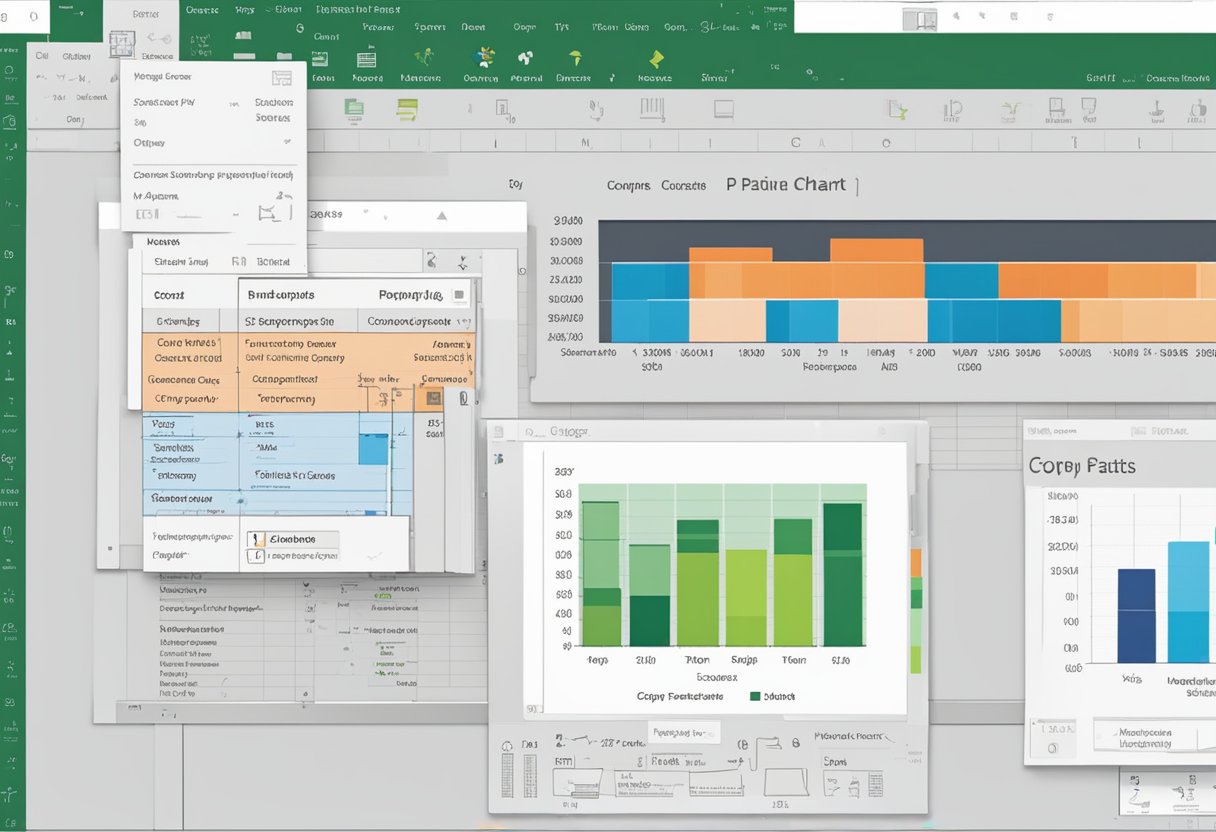Click the dark green legend swatch below green chart
The width and height of the screenshot is (1216, 832).
pyautogui.click(x=754, y=696)
